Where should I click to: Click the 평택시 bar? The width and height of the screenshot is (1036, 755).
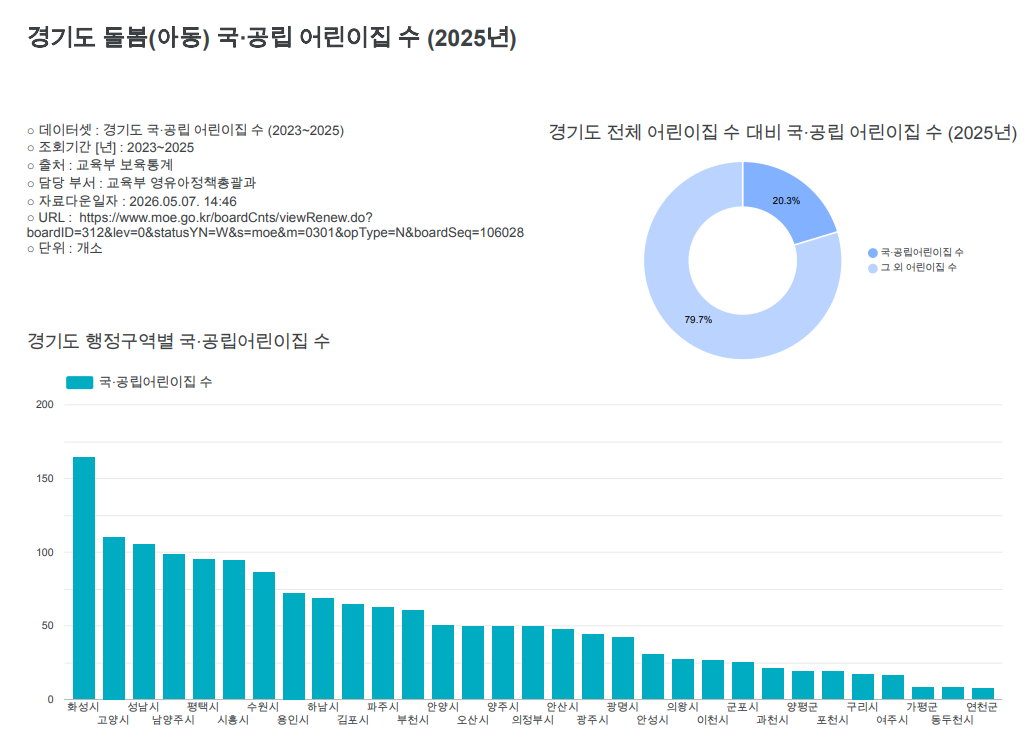[204, 629]
